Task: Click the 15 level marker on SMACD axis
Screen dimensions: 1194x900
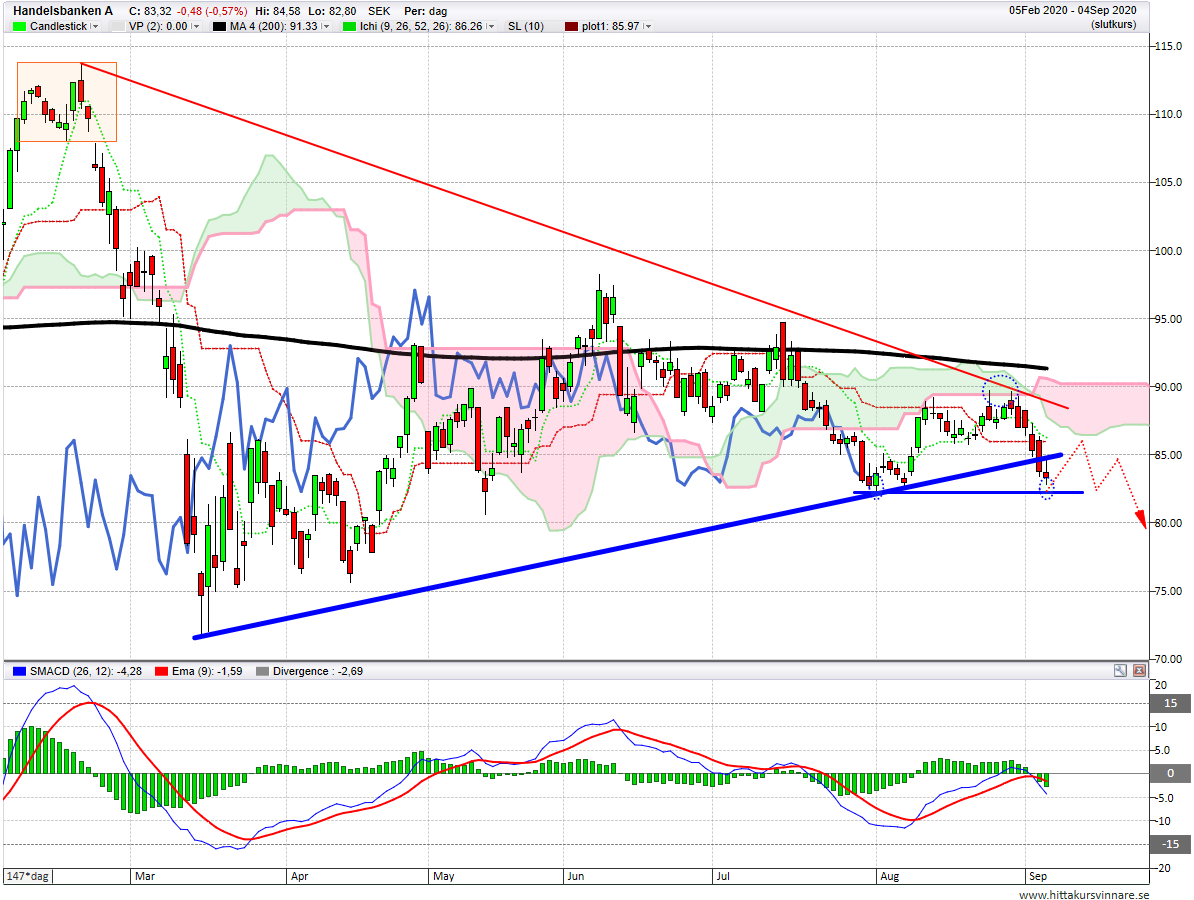Action: 1170,703
